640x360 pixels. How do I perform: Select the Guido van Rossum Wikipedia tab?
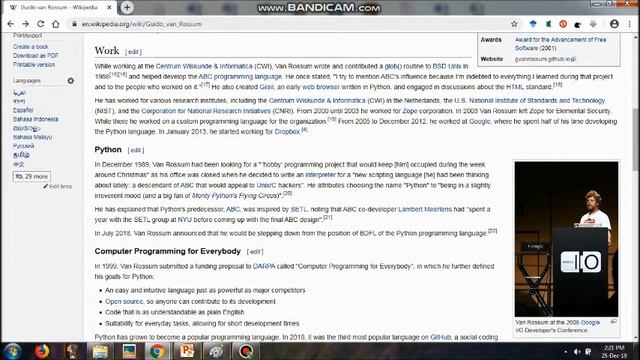point(59,7)
